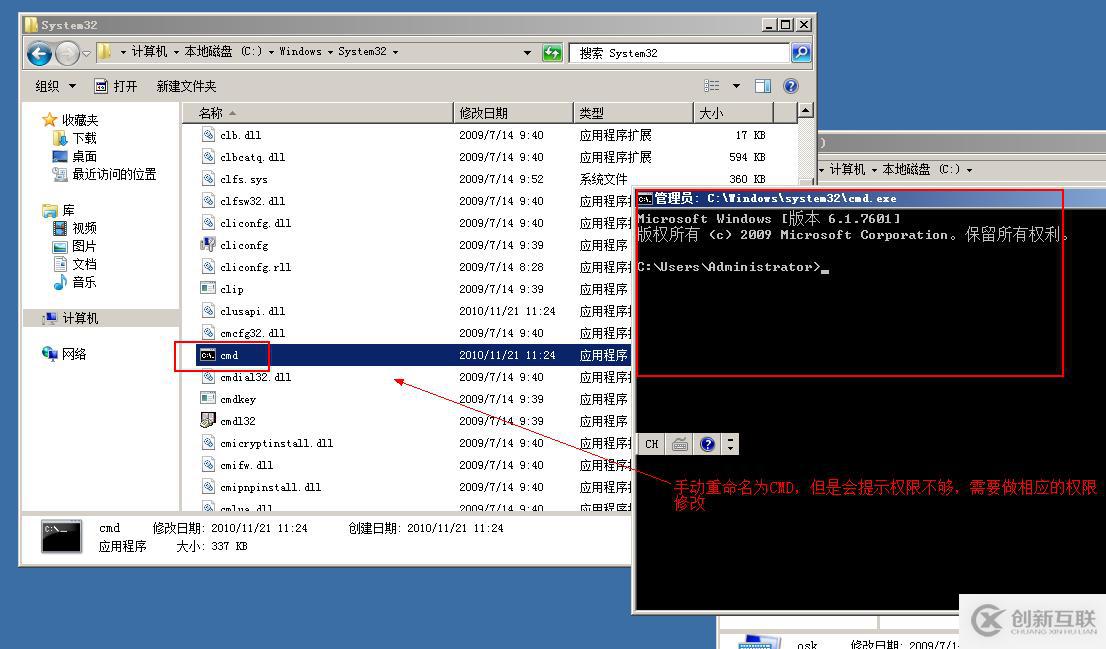This screenshot has width=1106, height=649.
Task: Click cmd thumbnail in details pane
Action: point(61,537)
